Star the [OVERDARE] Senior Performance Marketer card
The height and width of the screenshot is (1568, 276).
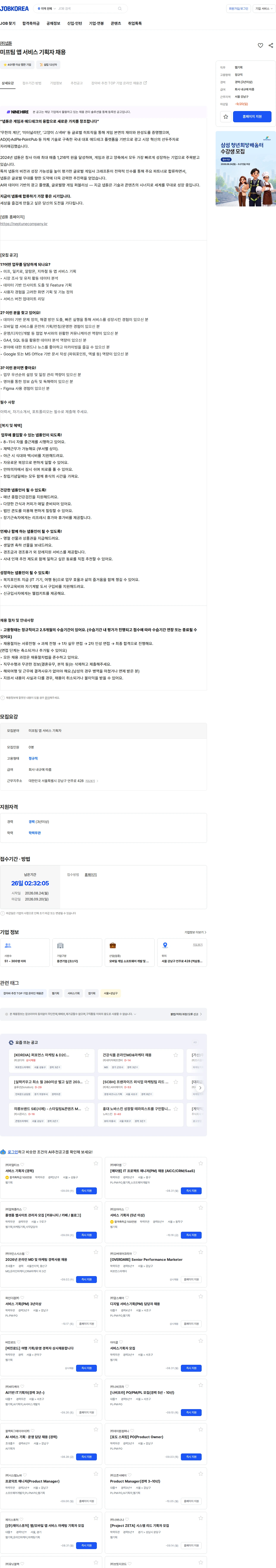(201, 1252)
